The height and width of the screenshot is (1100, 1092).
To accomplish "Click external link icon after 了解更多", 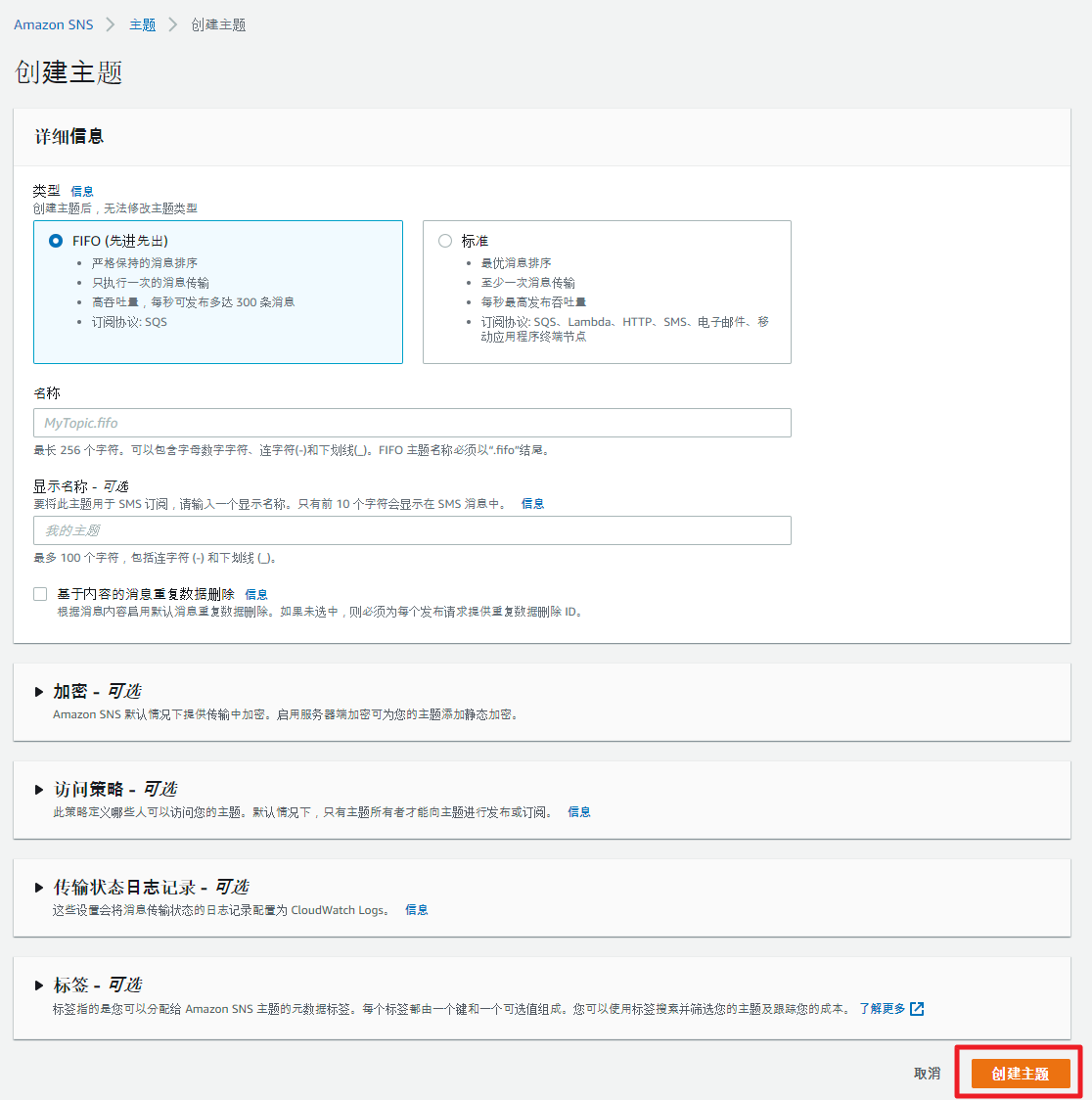I will pyautogui.click(x=917, y=1009).
